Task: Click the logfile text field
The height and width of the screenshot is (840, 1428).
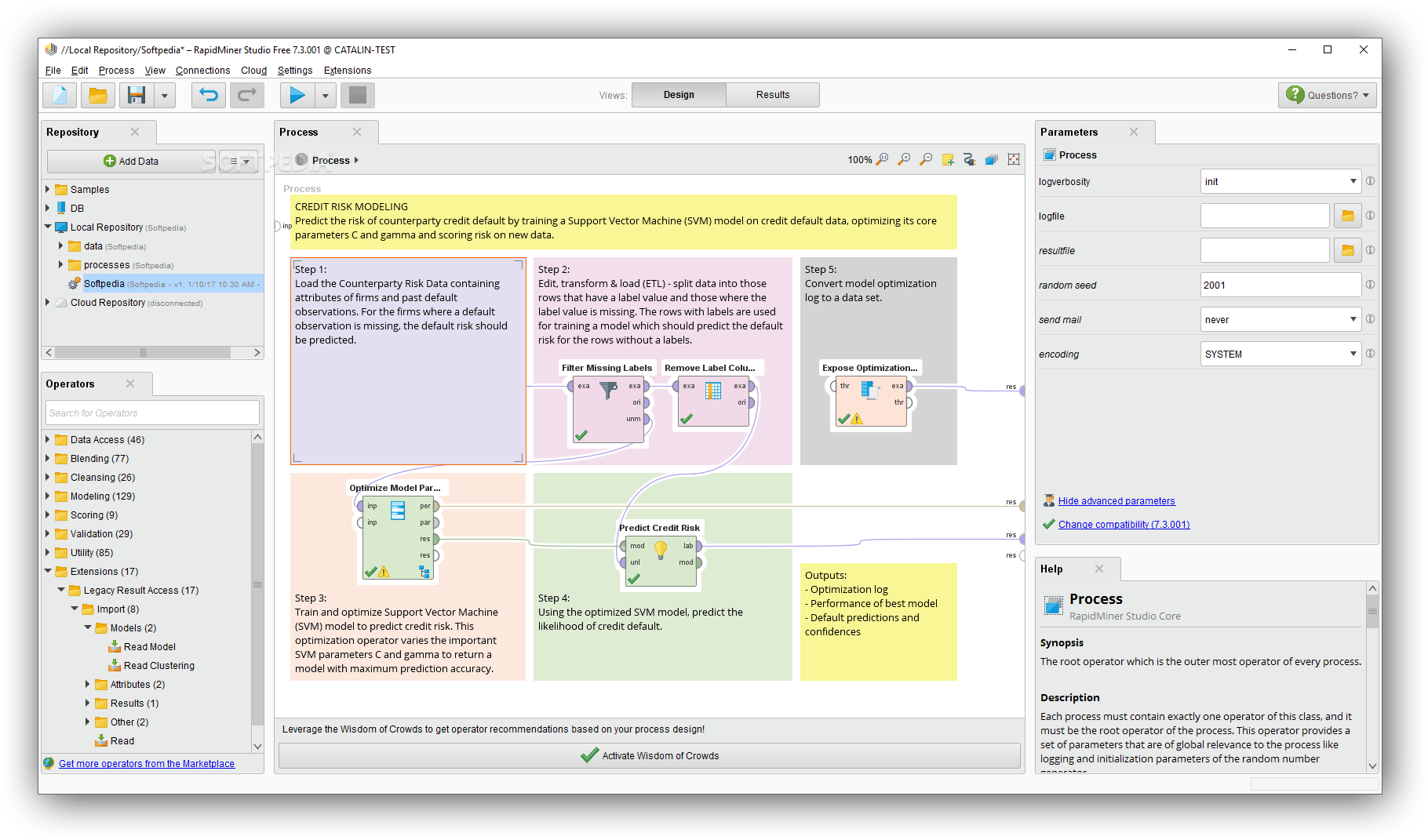Action: click(1265, 216)
